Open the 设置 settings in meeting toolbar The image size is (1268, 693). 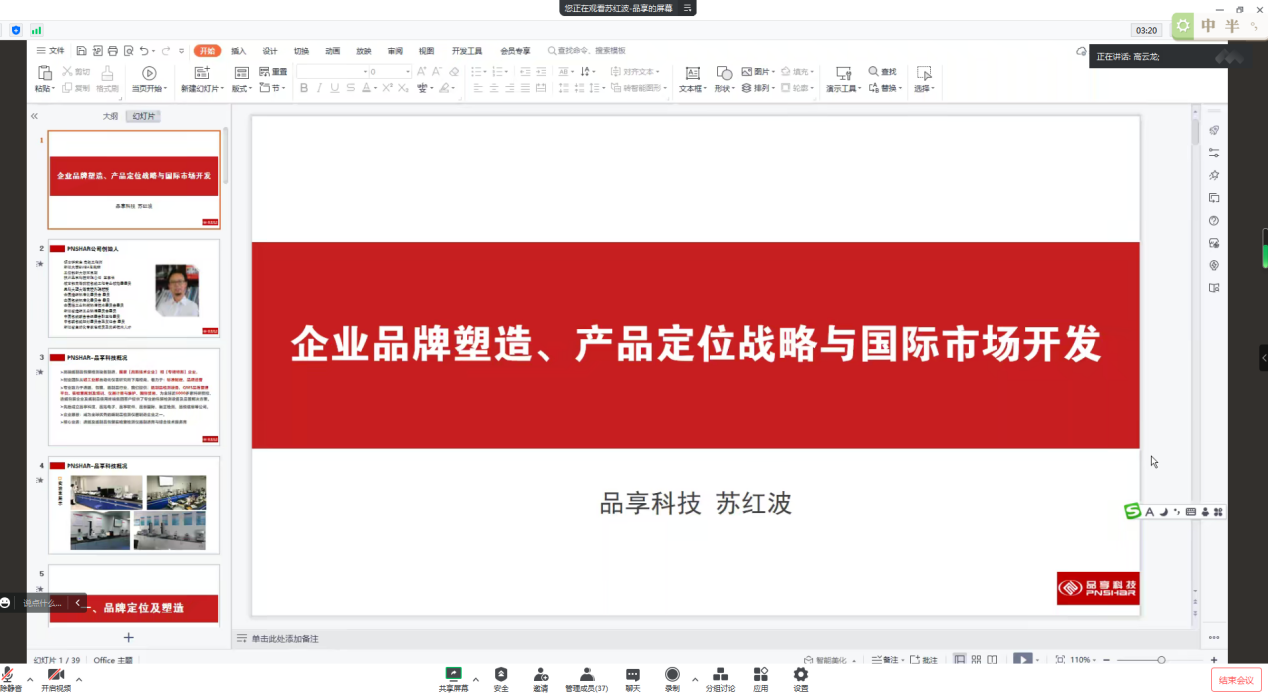pyautogui.click(x=800, y=675)
